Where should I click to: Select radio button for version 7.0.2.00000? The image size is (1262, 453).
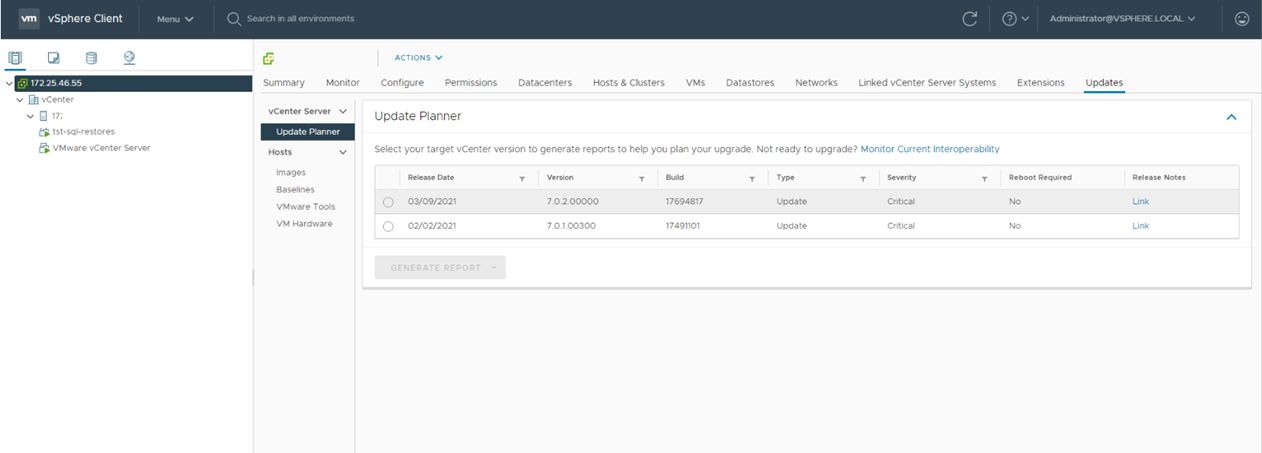tap(388, 202)
